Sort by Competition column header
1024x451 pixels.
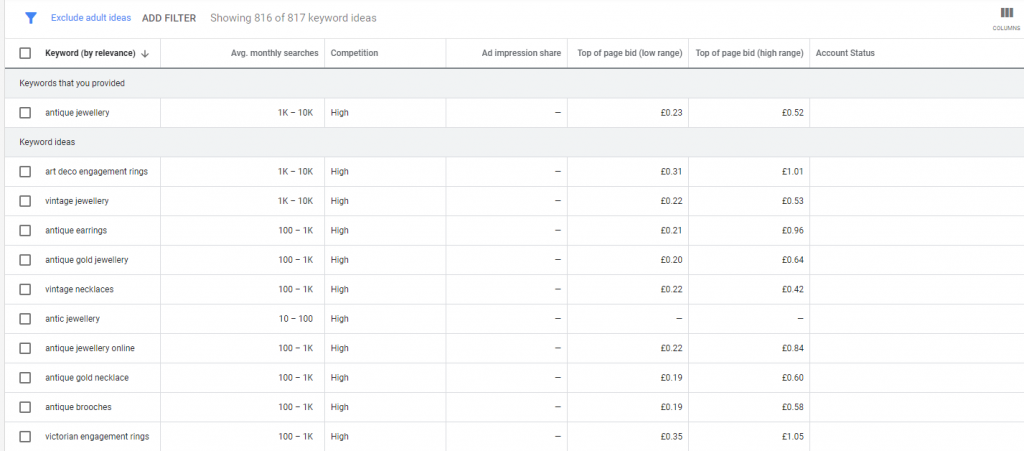click(x=354, y=53)
